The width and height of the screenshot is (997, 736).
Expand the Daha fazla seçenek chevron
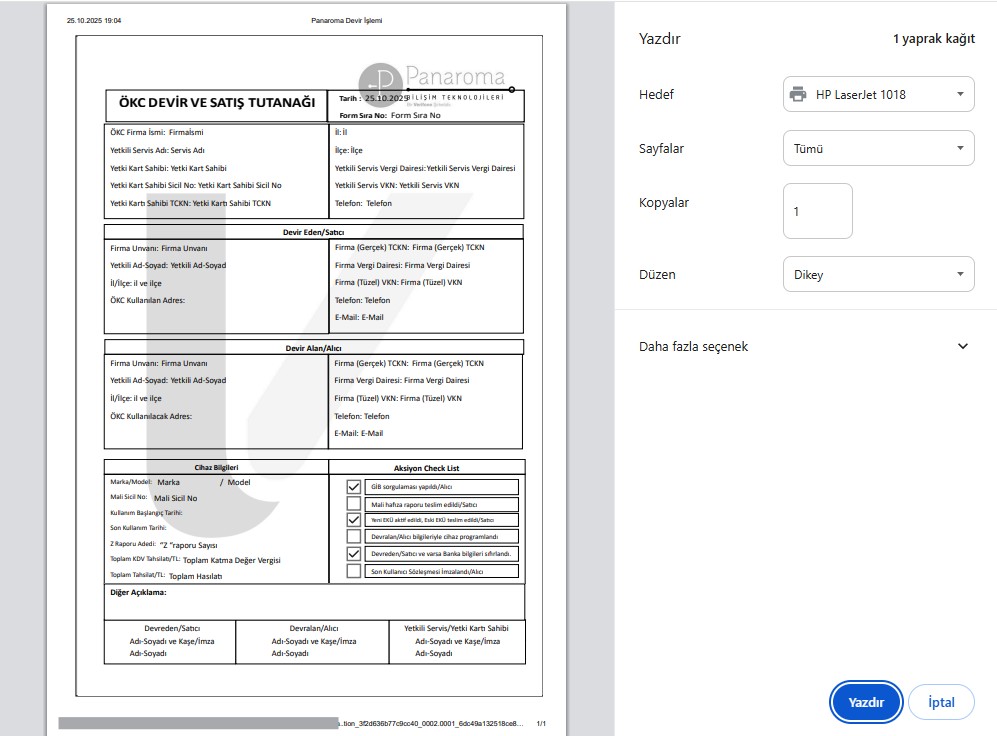click(963, 346)
